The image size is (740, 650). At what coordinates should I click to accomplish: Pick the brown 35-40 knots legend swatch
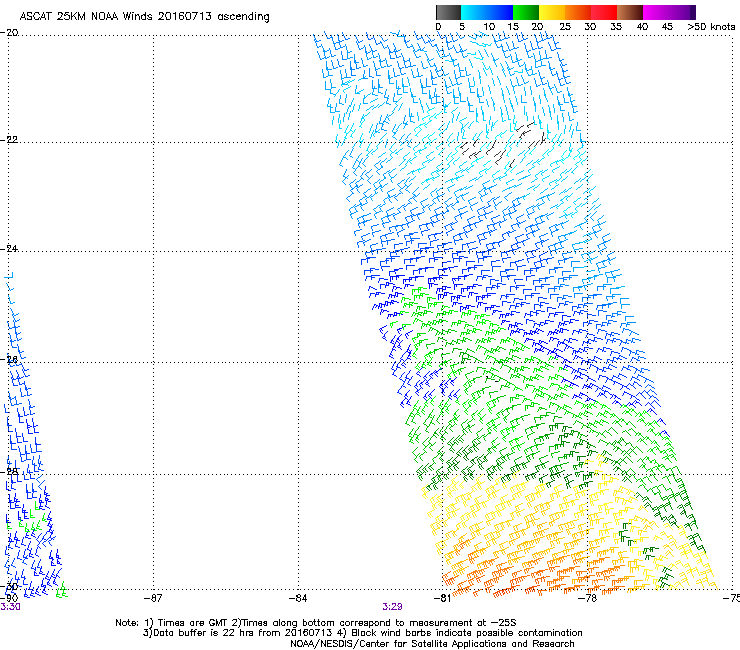point(630,12)
